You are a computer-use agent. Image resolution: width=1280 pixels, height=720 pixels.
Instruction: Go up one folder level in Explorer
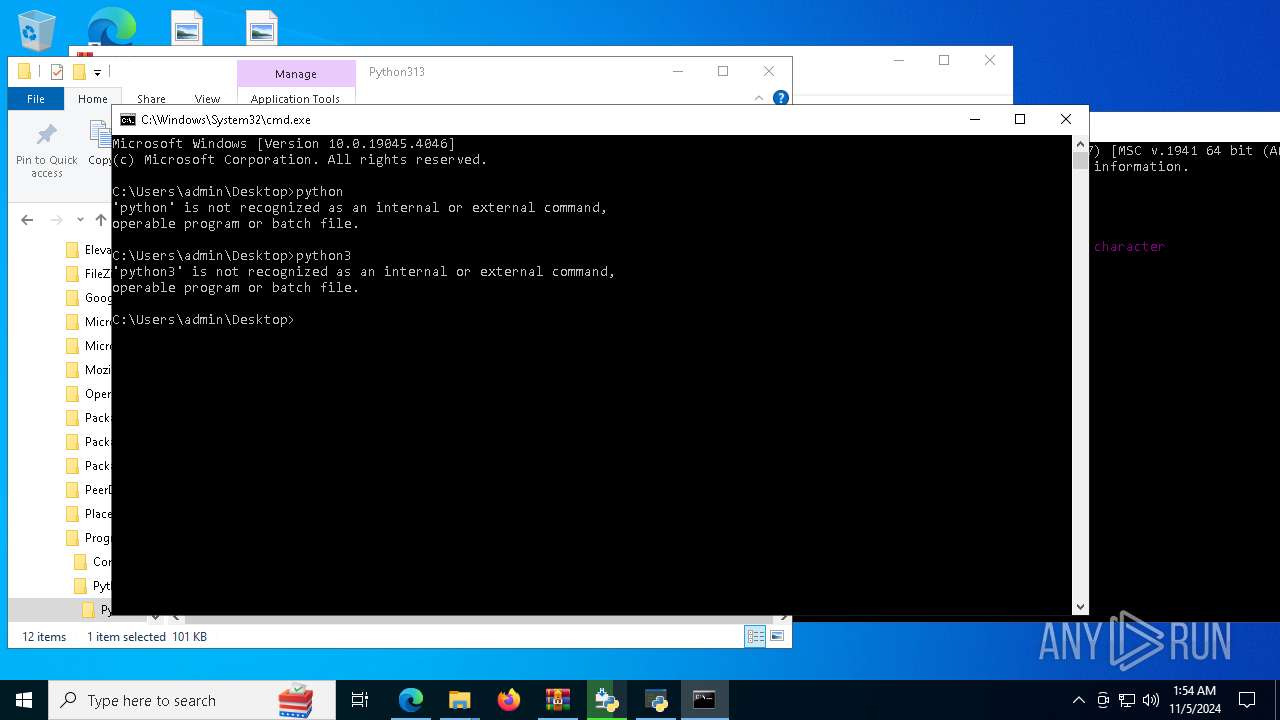pyautogui.click(x=101, y=220)
